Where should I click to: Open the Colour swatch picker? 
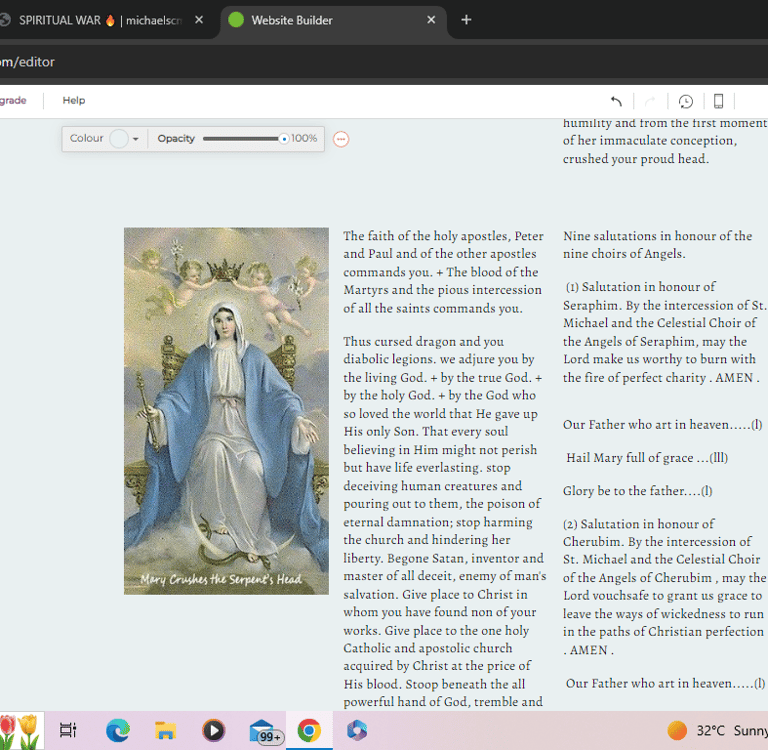(x=119, y=139)
